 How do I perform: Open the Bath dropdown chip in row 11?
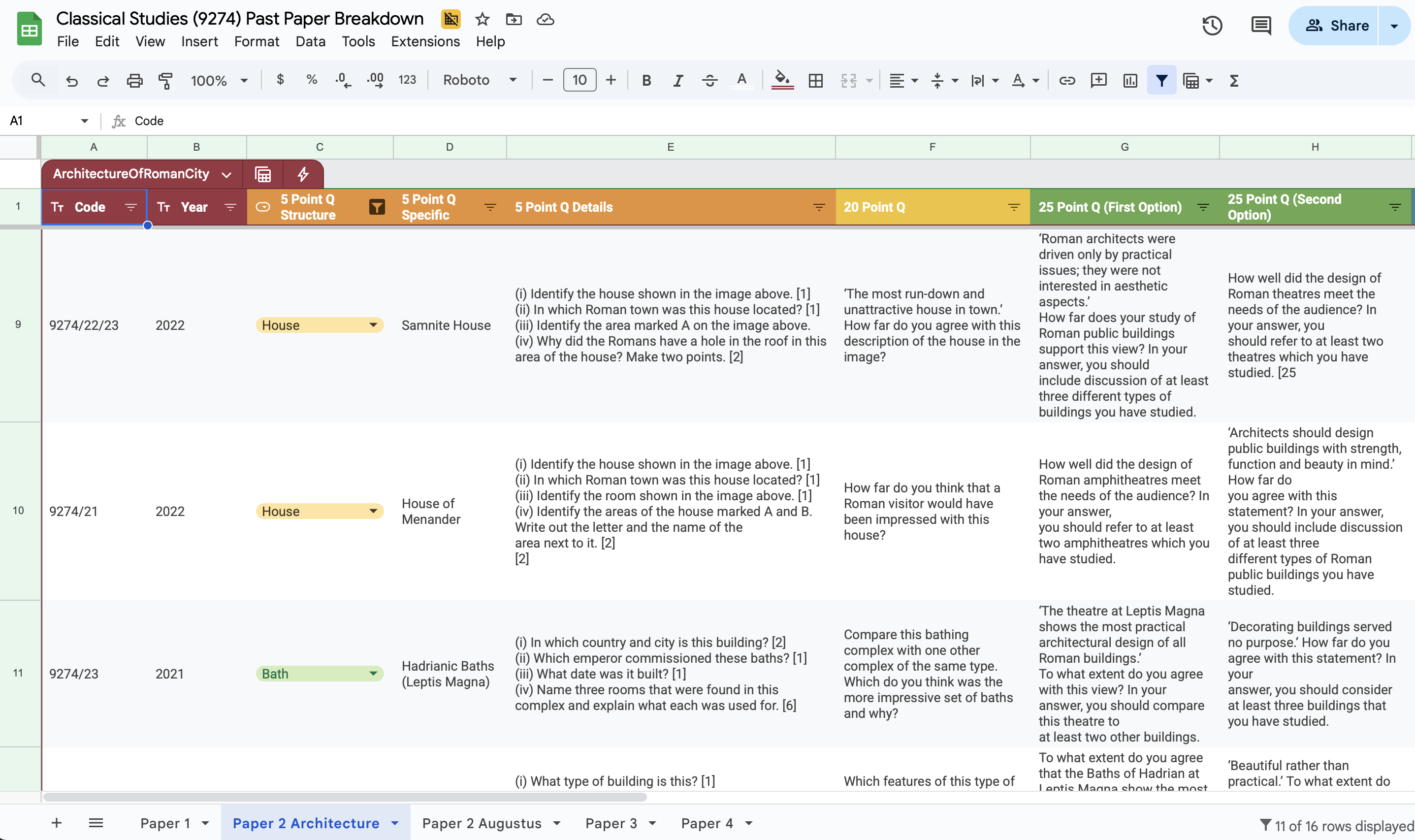tap(373, 674)
